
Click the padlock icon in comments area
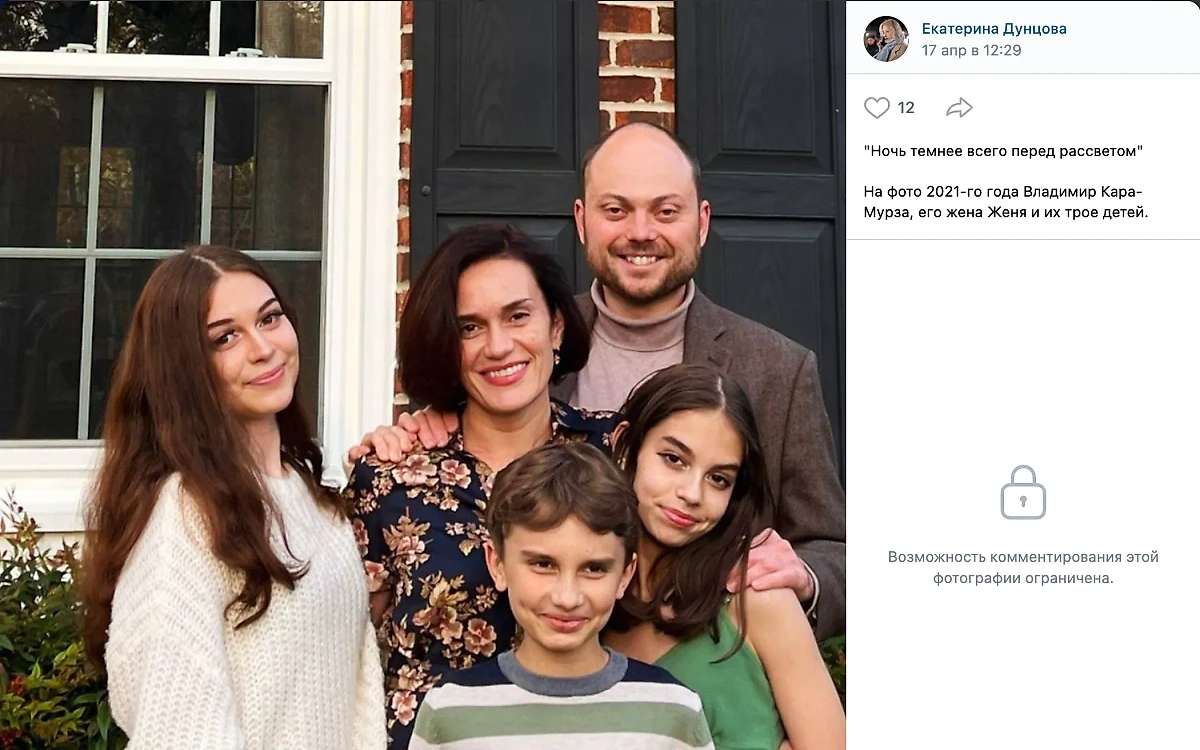pos(1023,492)
